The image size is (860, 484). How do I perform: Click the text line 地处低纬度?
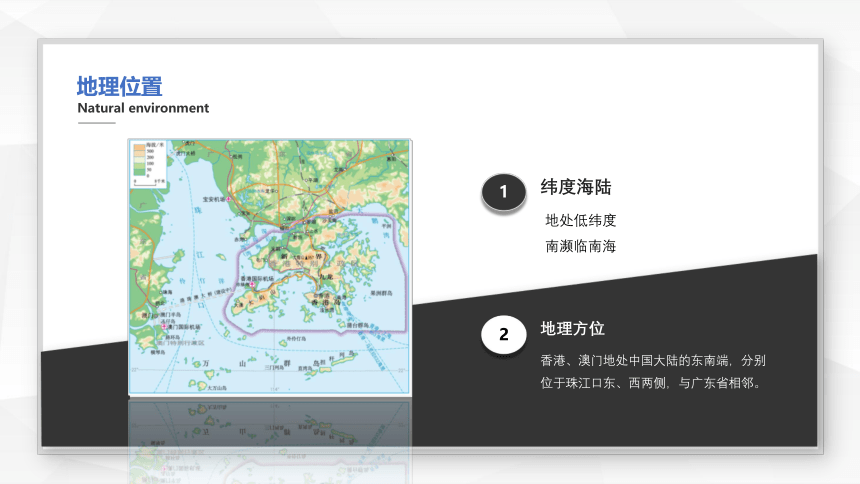pyautogui.click(x=581, y=221)
